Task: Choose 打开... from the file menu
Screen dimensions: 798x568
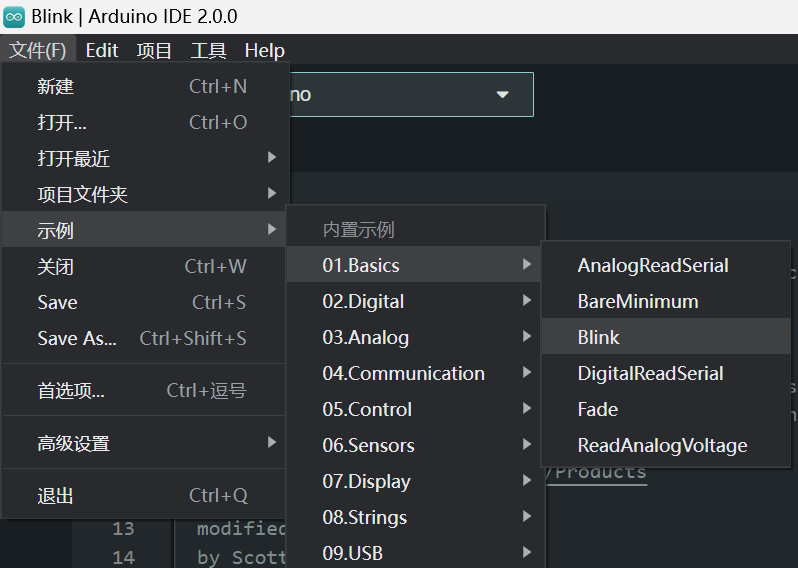Action: point(144,123)
